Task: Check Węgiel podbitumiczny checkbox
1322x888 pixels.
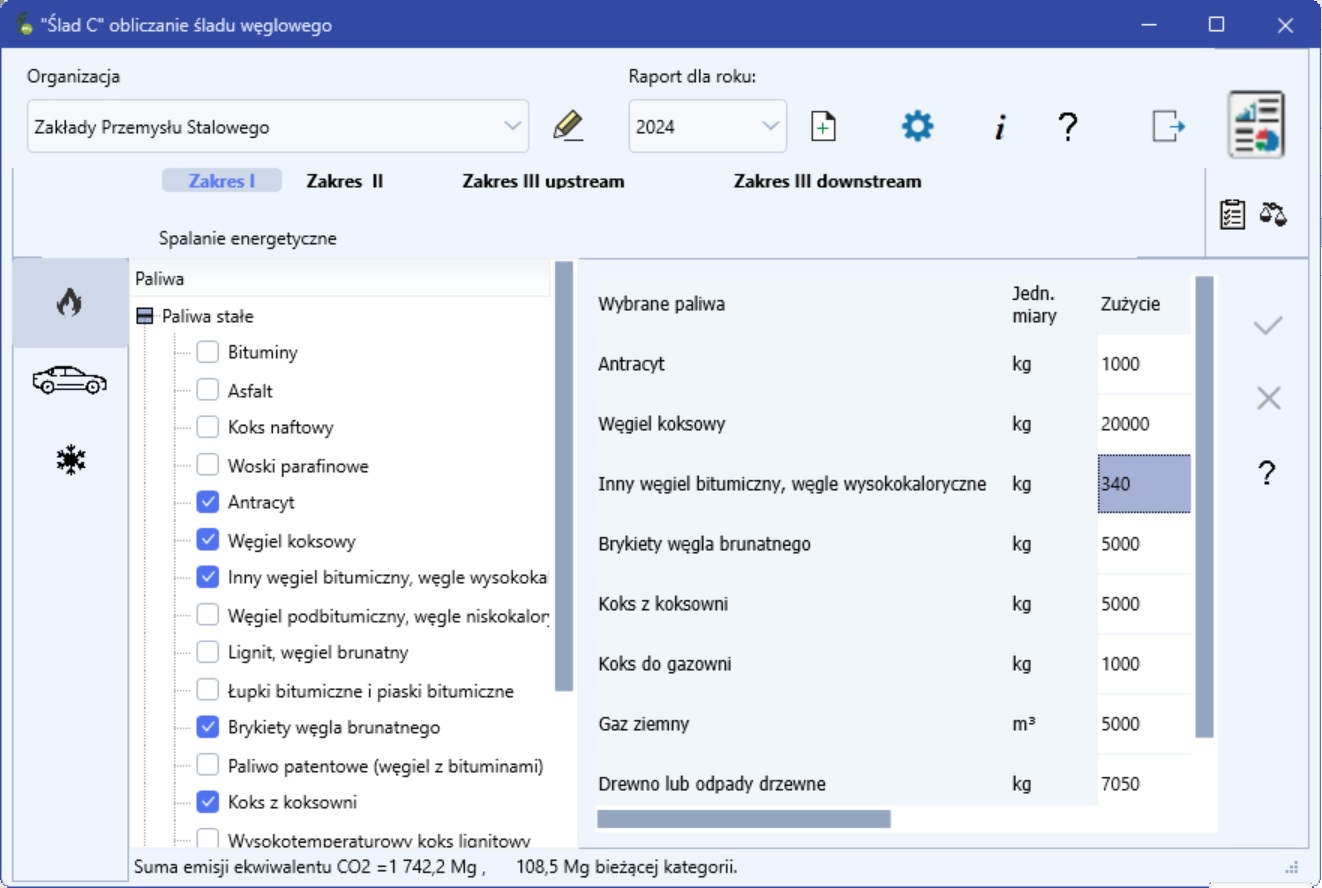Action: pyautogui.click(x=207, y=615)
